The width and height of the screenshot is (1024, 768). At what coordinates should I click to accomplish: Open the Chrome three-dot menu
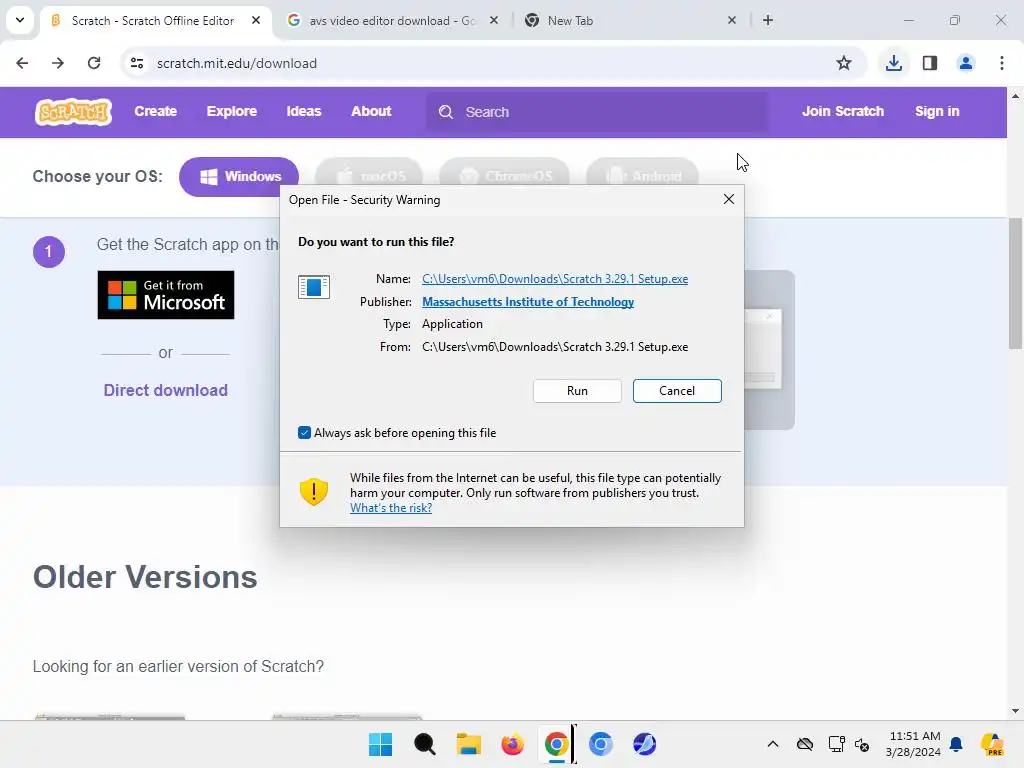[1002, 63]
